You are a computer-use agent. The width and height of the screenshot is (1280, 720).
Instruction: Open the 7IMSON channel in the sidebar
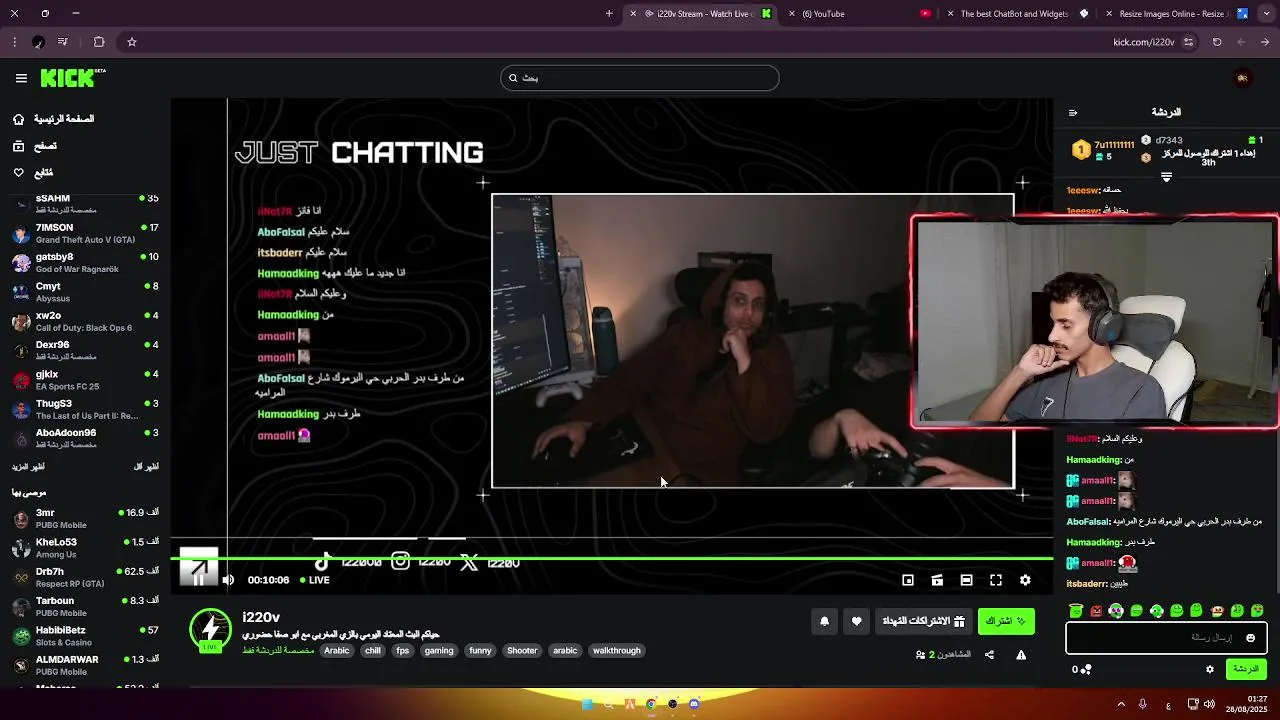[x=85, y=233]
